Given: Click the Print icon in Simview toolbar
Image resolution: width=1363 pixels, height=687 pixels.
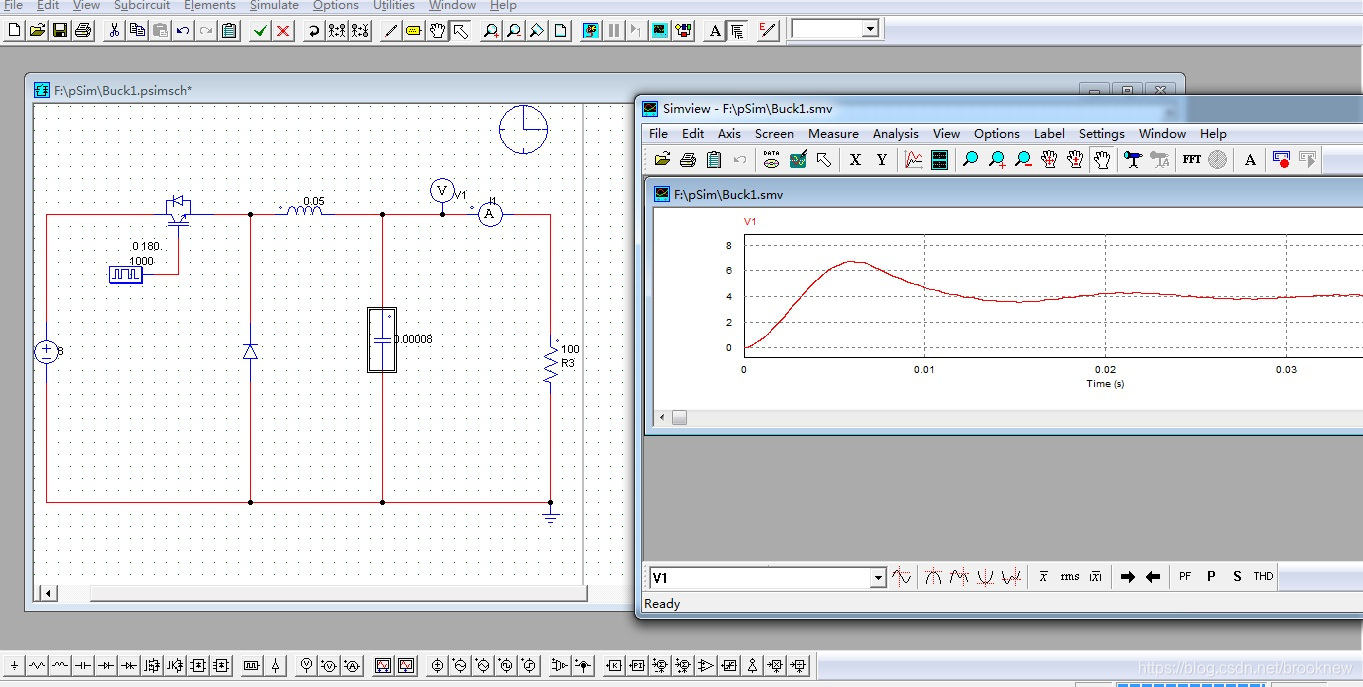Looking at the screenshot, I should point(688,159).
